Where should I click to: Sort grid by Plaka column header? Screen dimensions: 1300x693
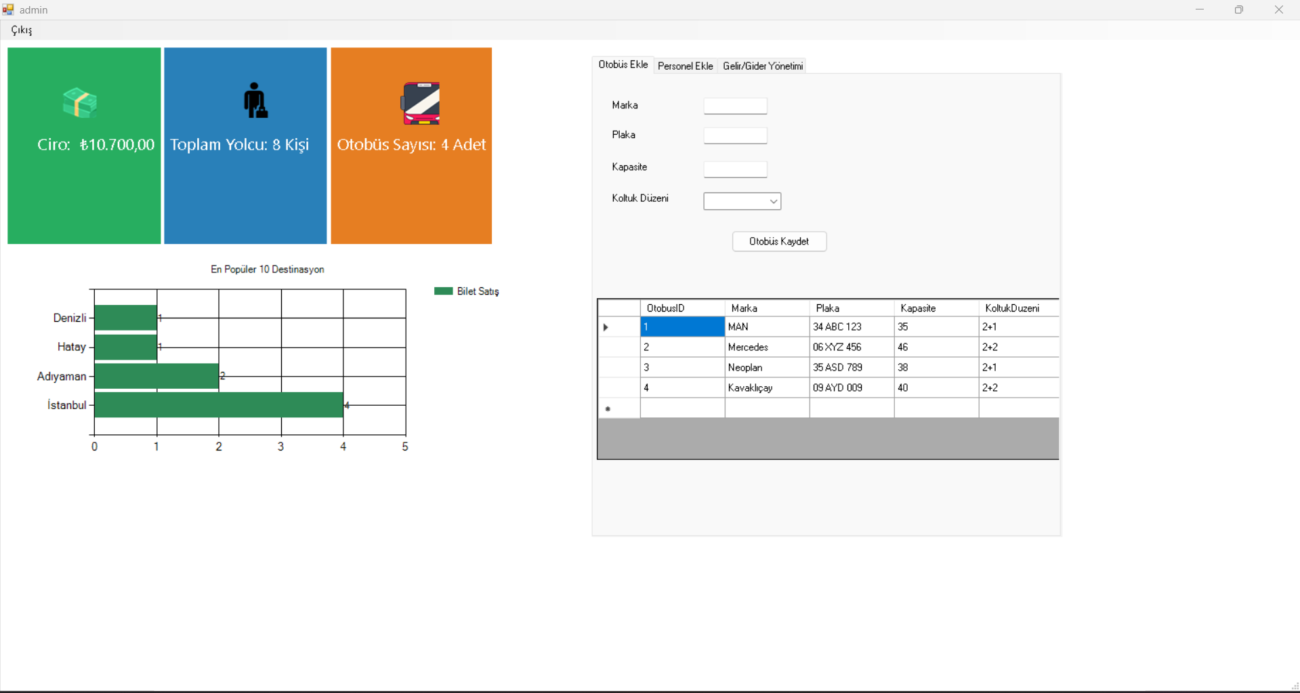851,308
